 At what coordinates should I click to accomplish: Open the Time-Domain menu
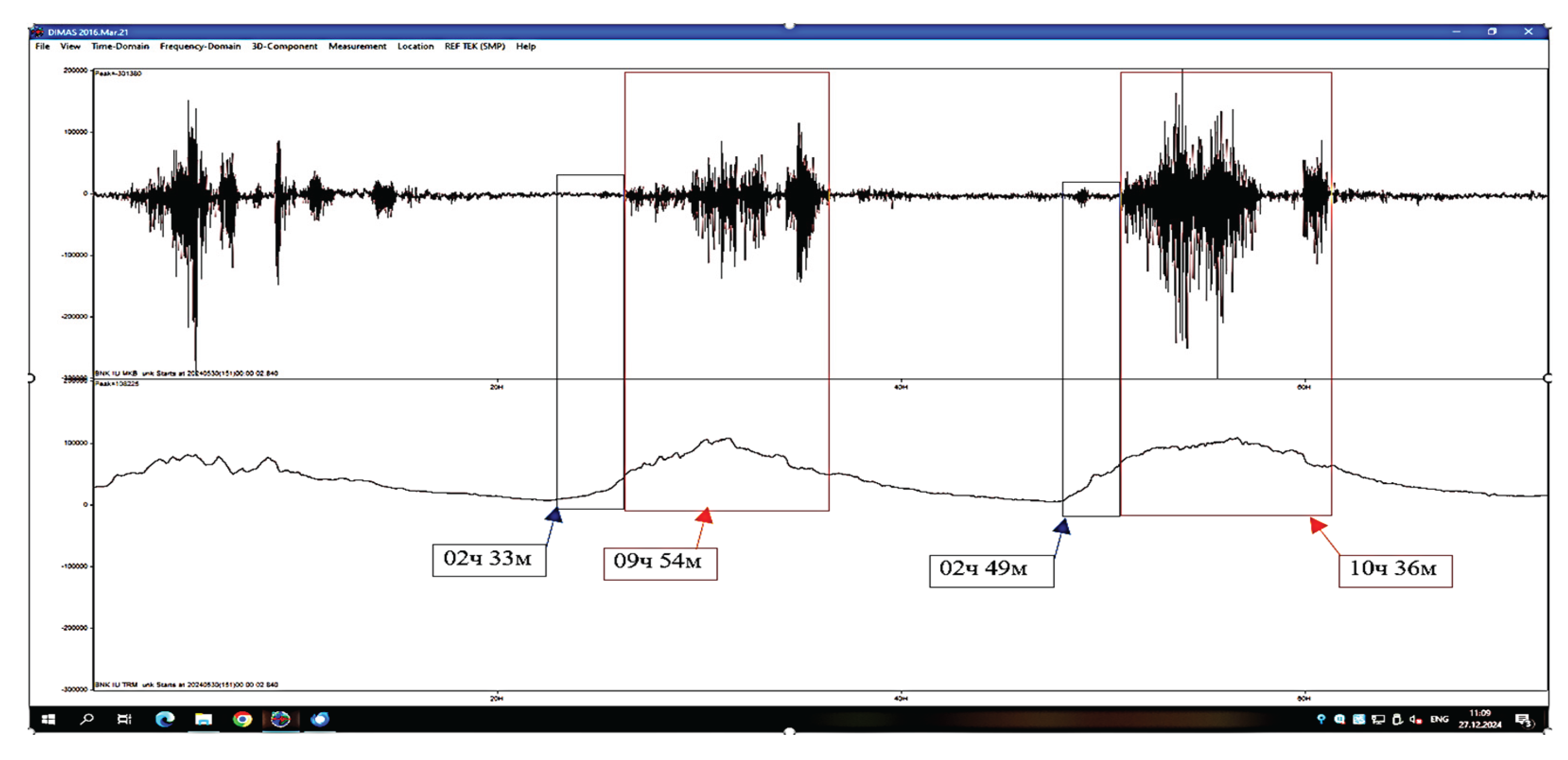[120, 46]
